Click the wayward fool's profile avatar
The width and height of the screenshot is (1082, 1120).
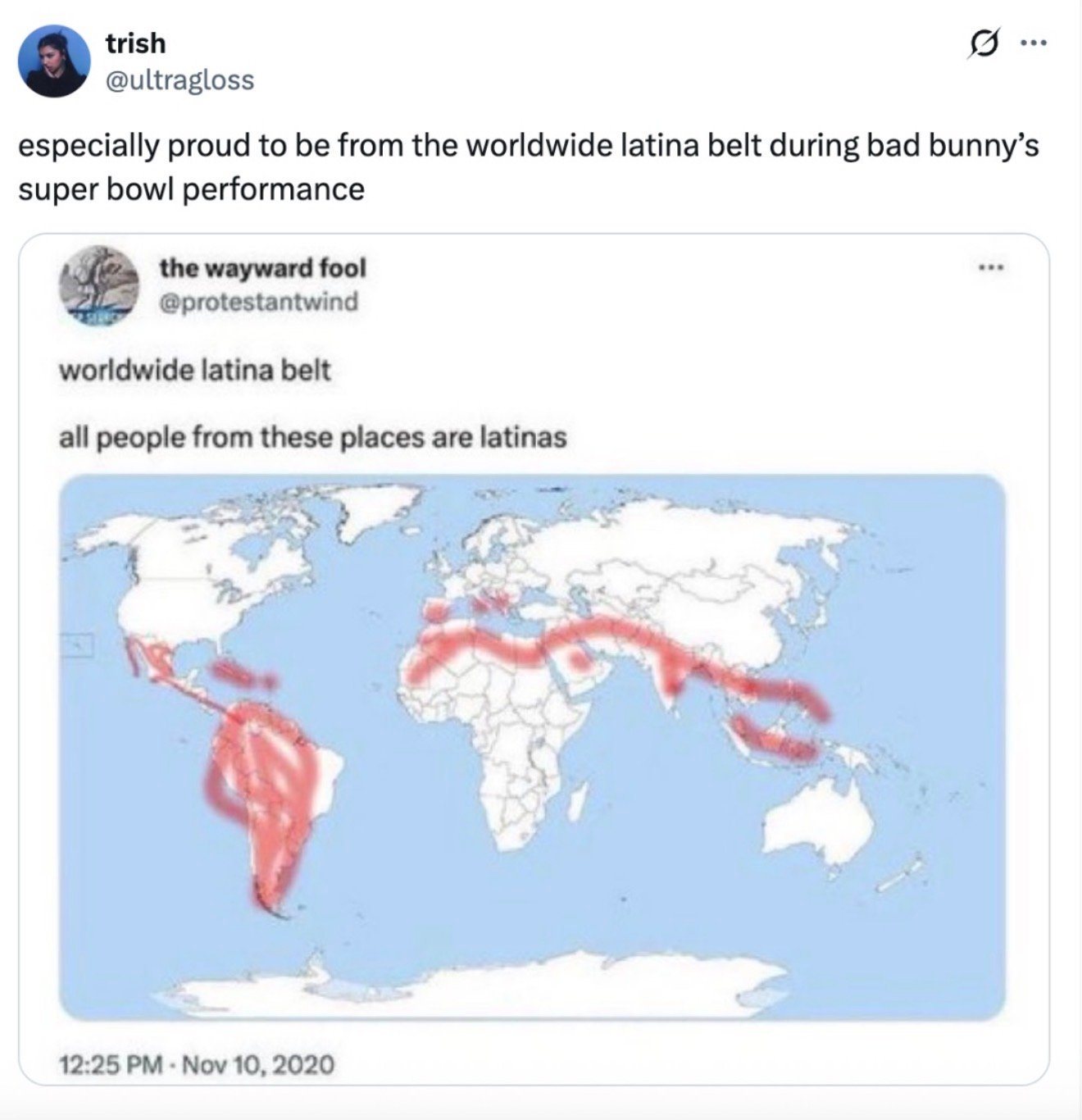98,285
